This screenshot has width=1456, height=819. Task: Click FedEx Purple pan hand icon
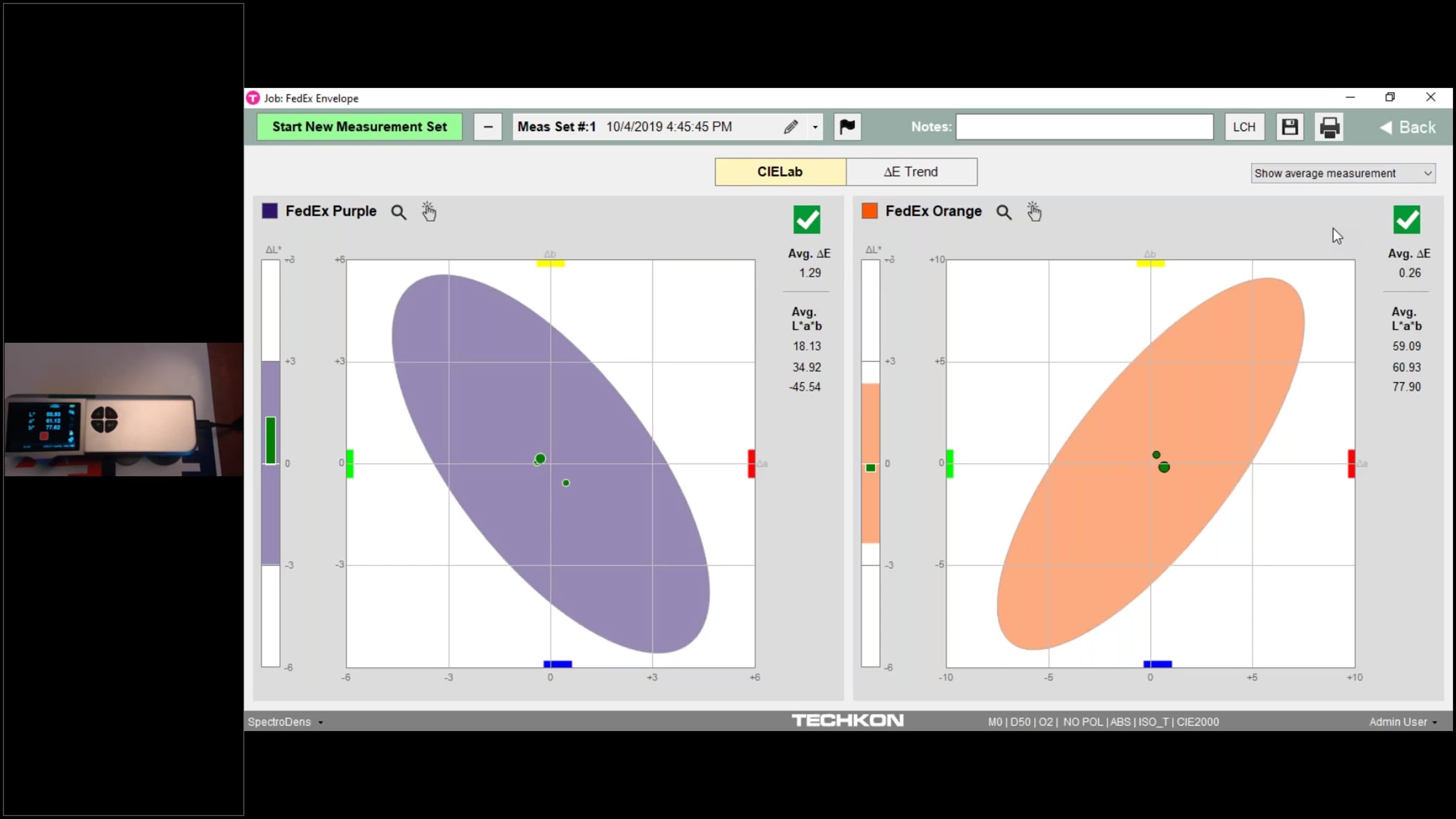[x=429, y=212]
